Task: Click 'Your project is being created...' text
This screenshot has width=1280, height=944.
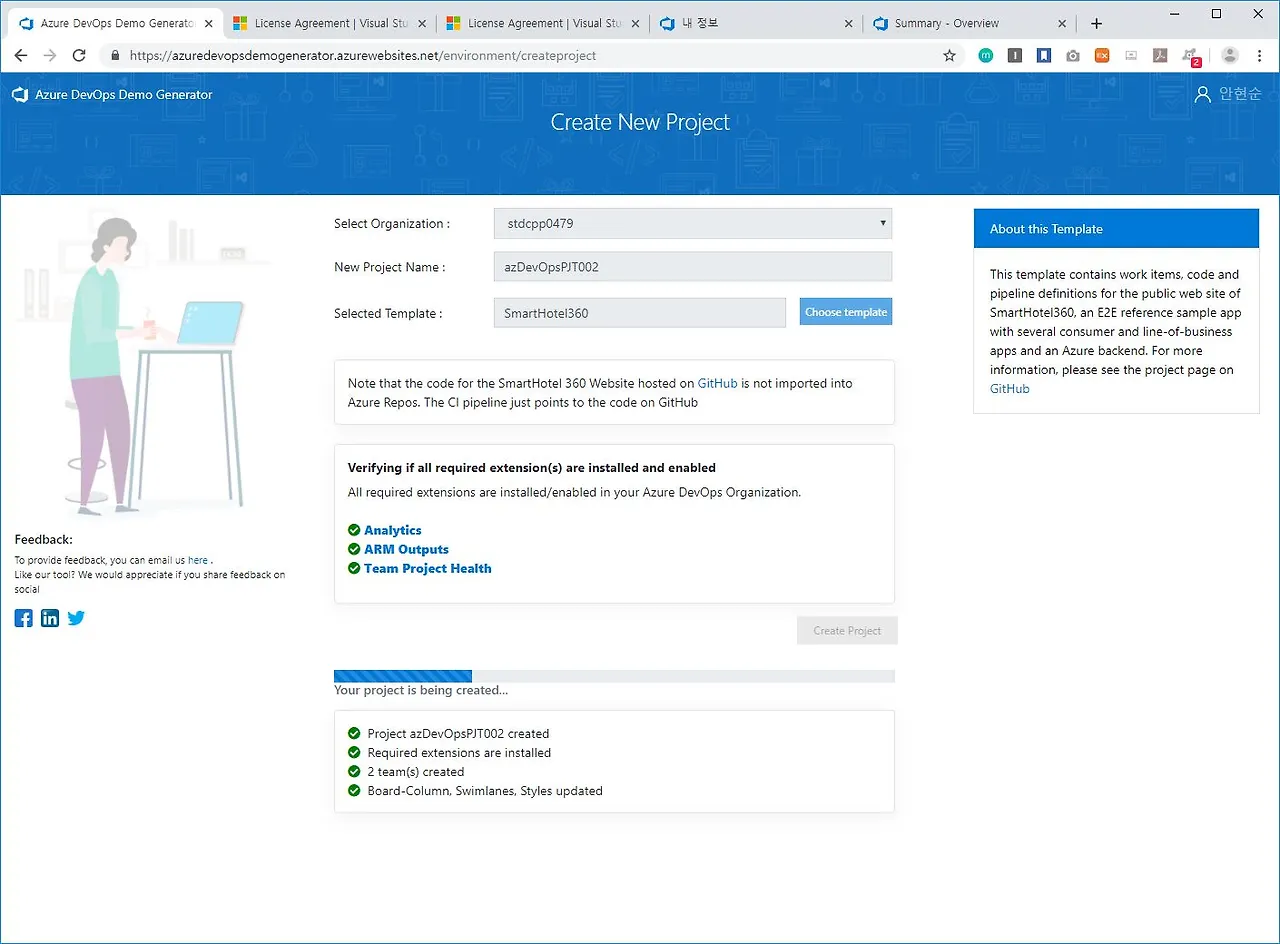Action: [x=421, y=690]
